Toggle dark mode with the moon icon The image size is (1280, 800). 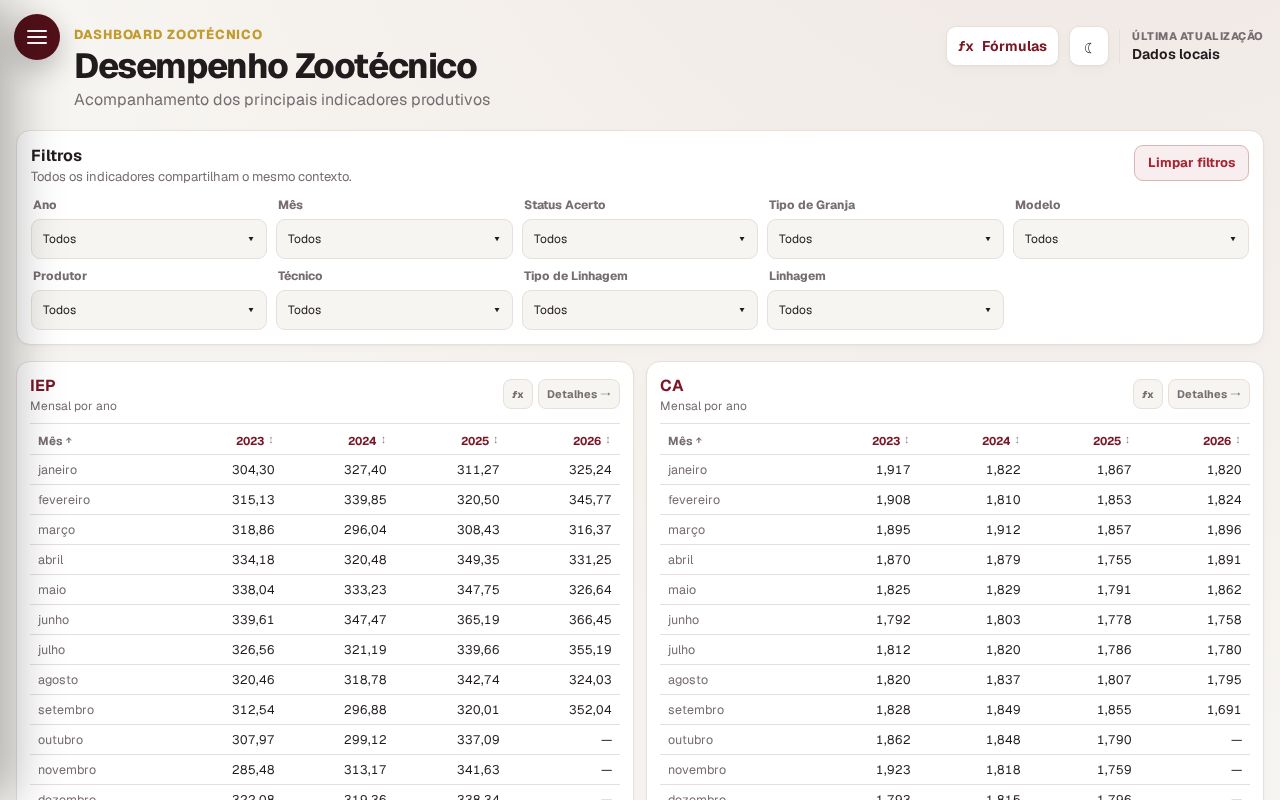(x=1089, y=46)
